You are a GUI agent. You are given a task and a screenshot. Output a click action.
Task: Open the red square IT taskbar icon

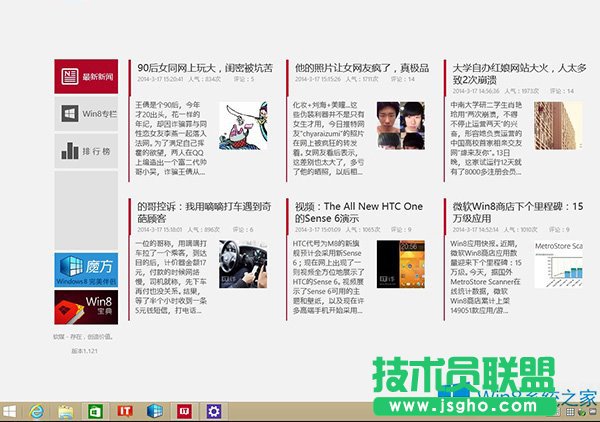click(184, 412)
